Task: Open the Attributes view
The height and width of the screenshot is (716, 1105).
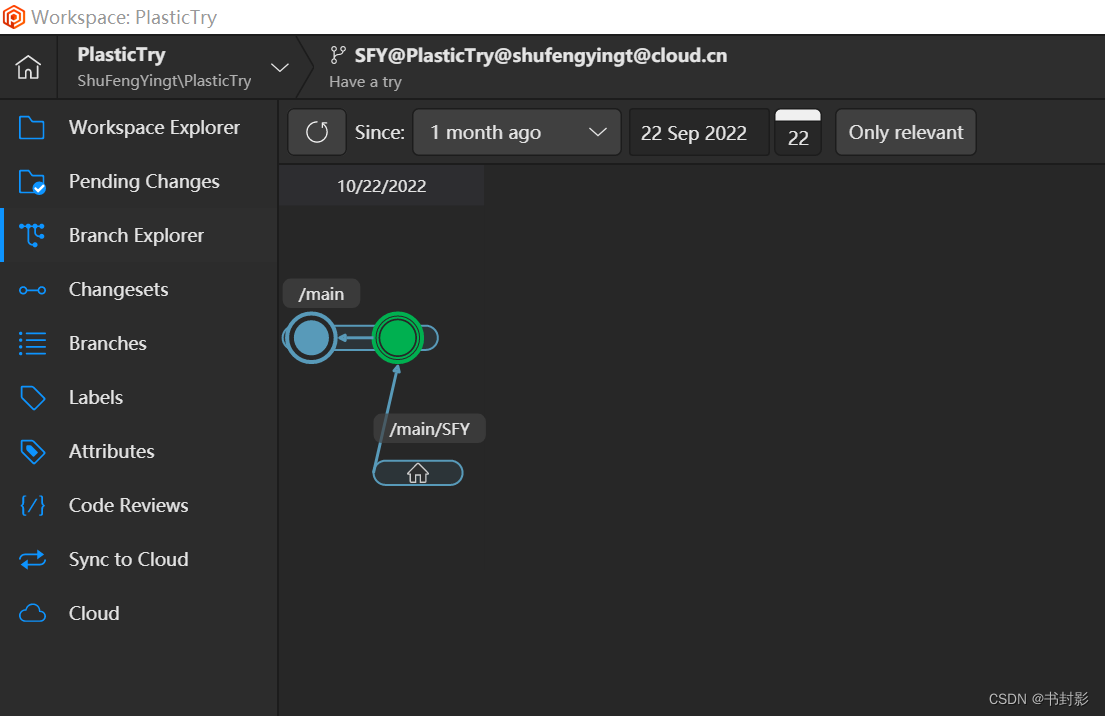Action: tap(140, 452)
